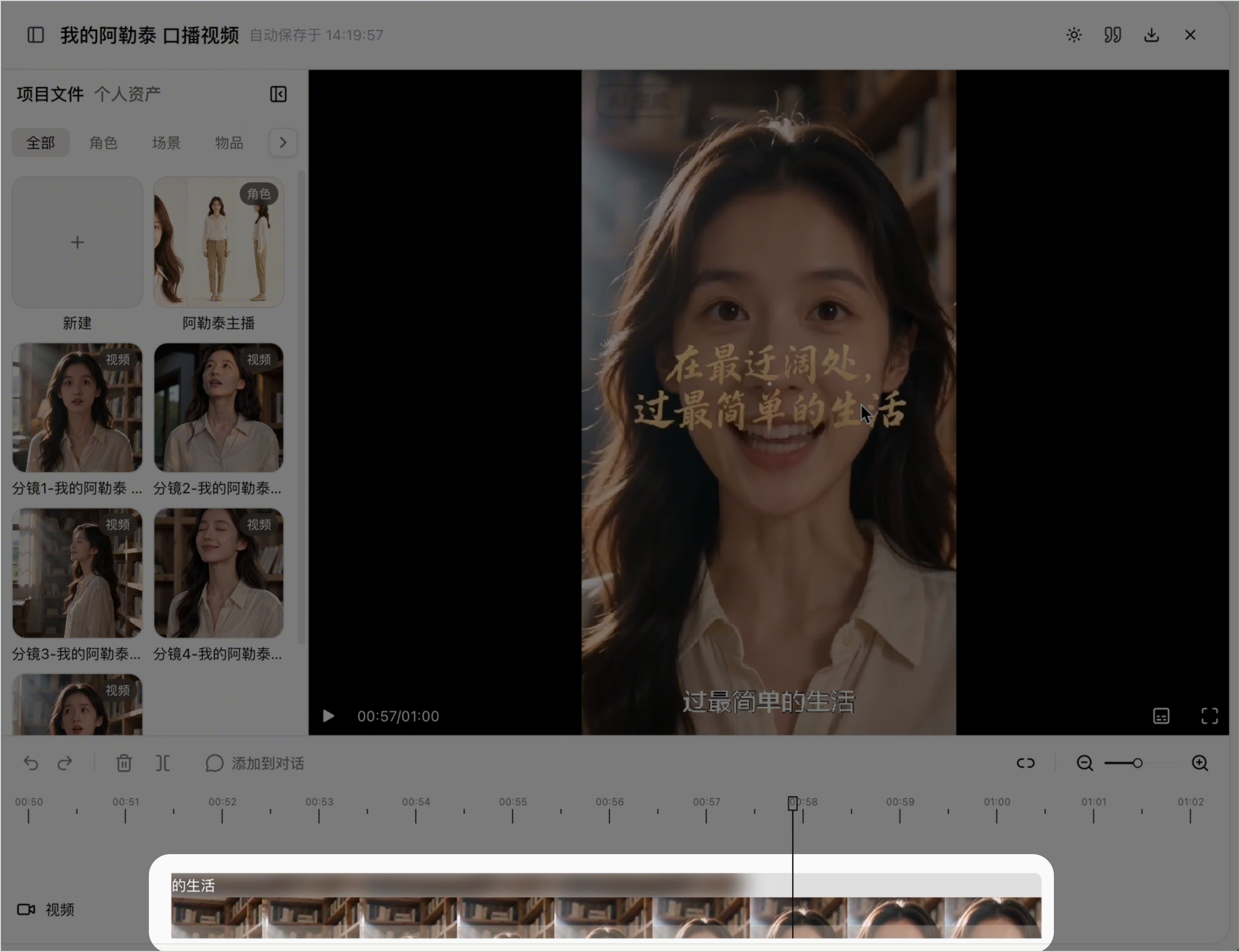Toggle the link snapping icon in timeline
The width and height of the screenshot is (1240, 952).
1026,763
